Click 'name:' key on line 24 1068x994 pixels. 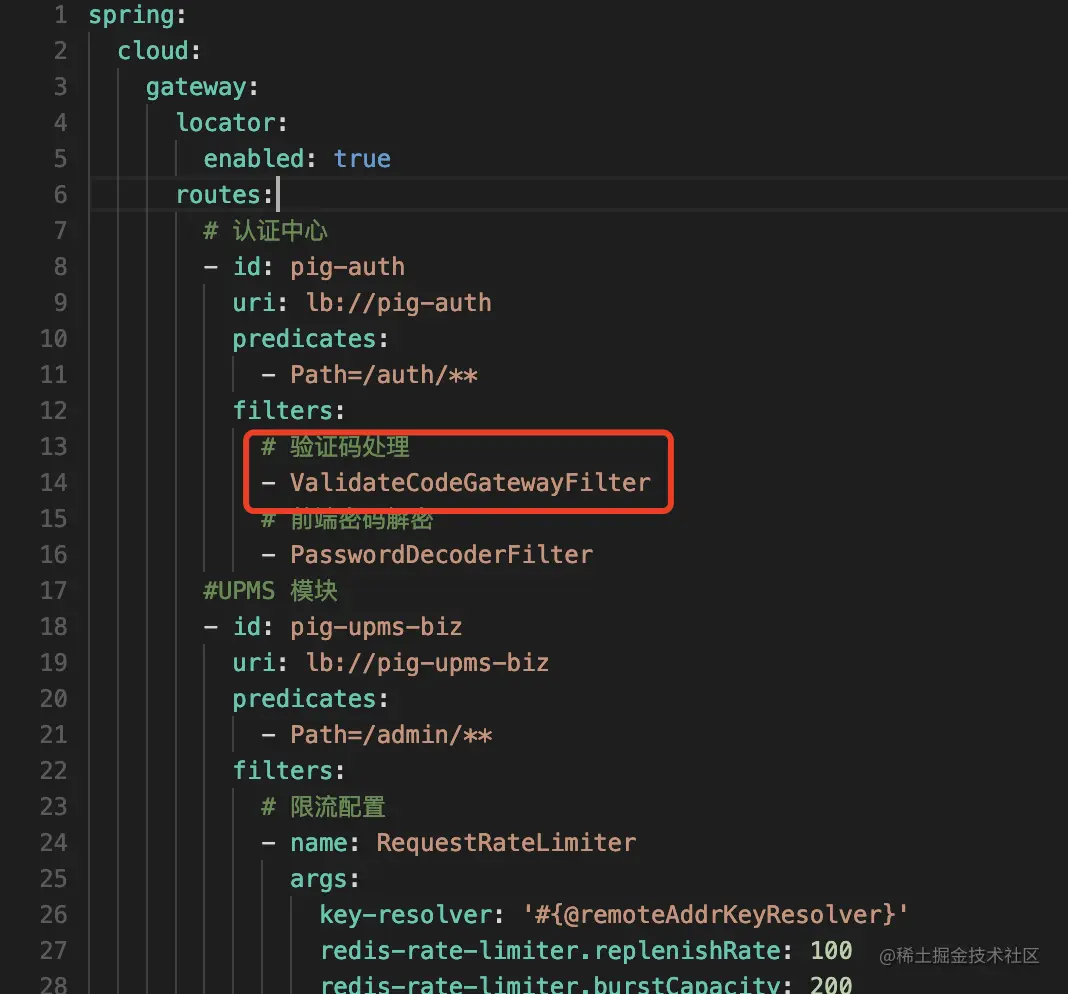(x=324, y=843)
